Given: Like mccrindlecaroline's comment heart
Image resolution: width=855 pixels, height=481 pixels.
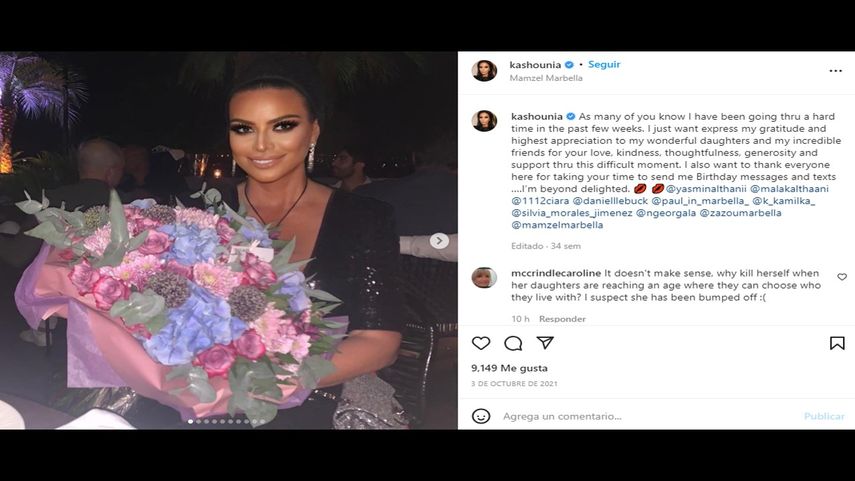Looking at the screenshot, I should 842,277.
